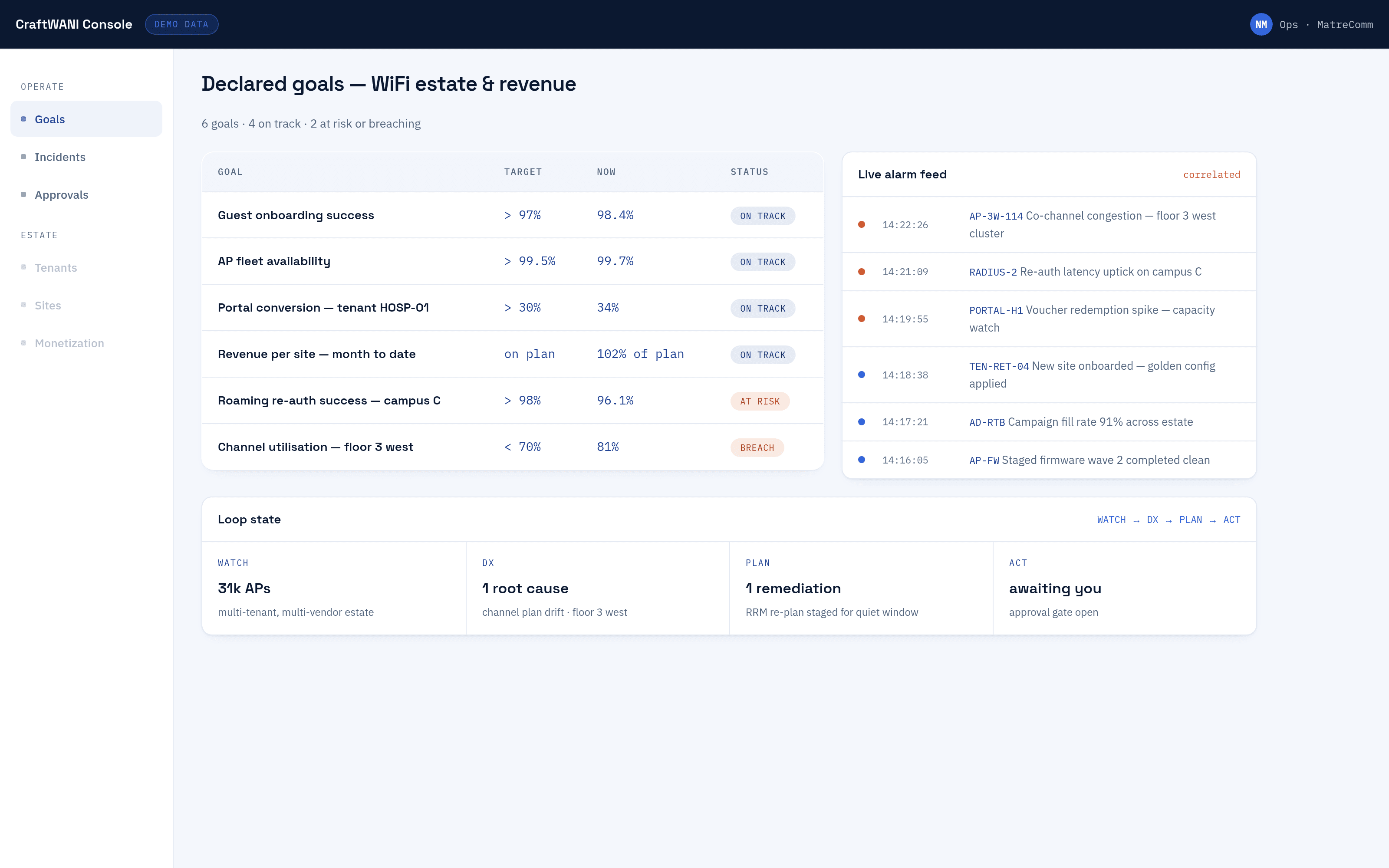The image size is (1389, 868).
Task: Click the 81% current value
Action: tap(608, 447)
